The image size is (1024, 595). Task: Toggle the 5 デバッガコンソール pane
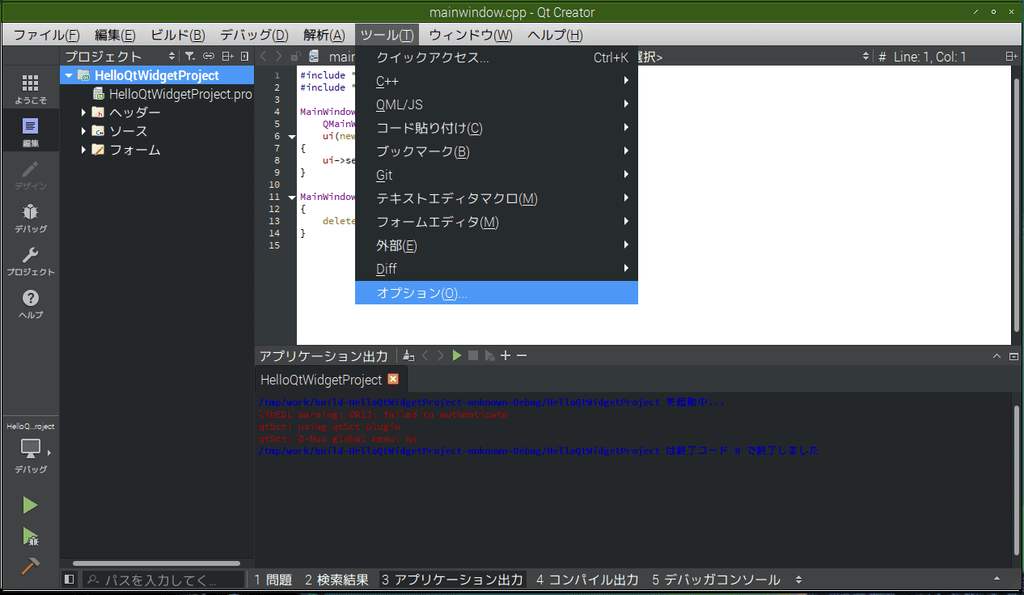pos(716,579)
